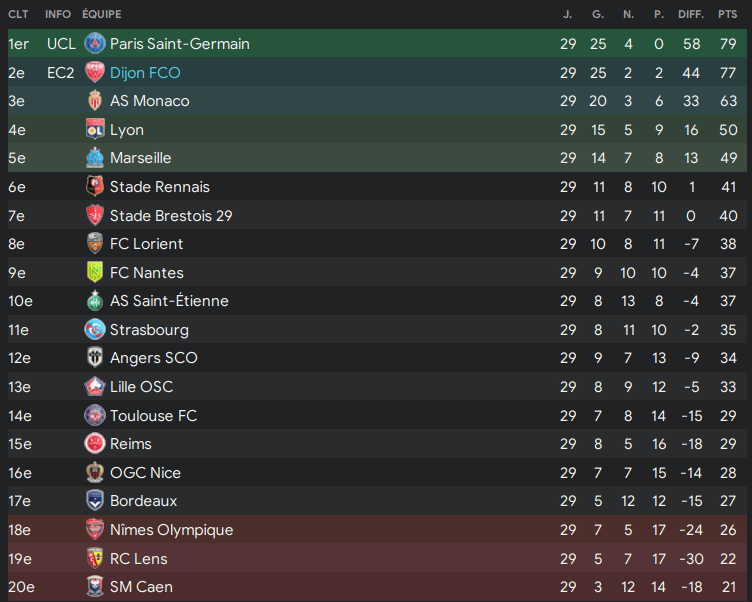Click the Dijon FCO club badge
Screen dimensions: 752x602
(95, 73)
